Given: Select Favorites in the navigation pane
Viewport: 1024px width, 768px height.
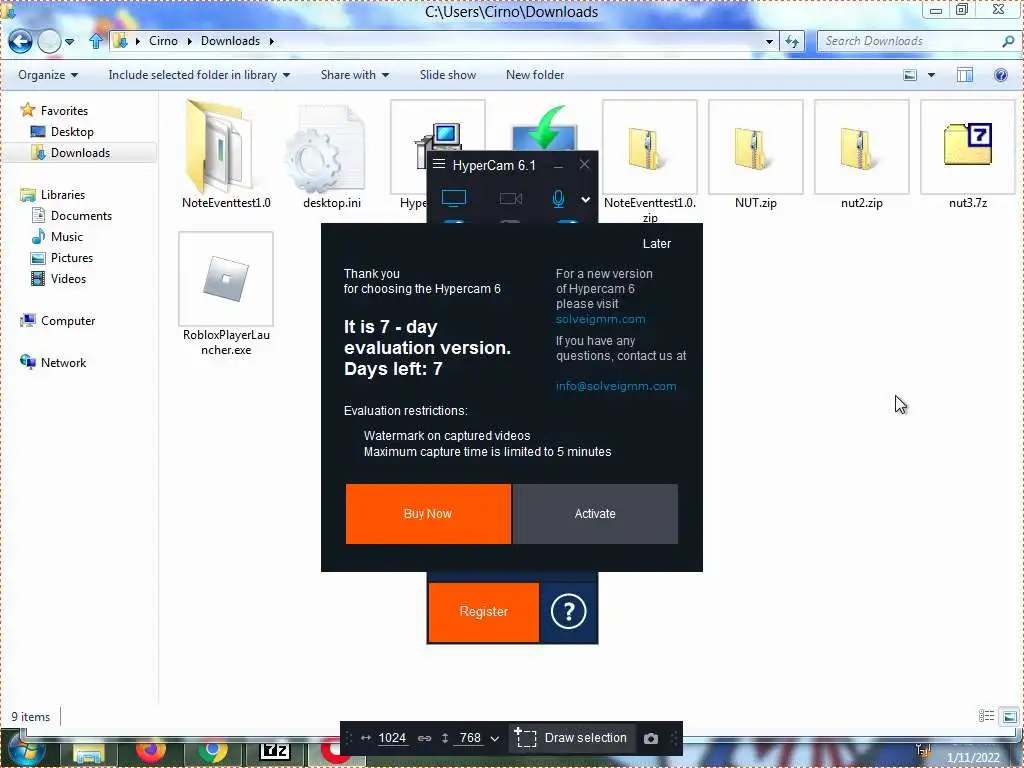Looking at the screenshot, I should coord(64,110).
